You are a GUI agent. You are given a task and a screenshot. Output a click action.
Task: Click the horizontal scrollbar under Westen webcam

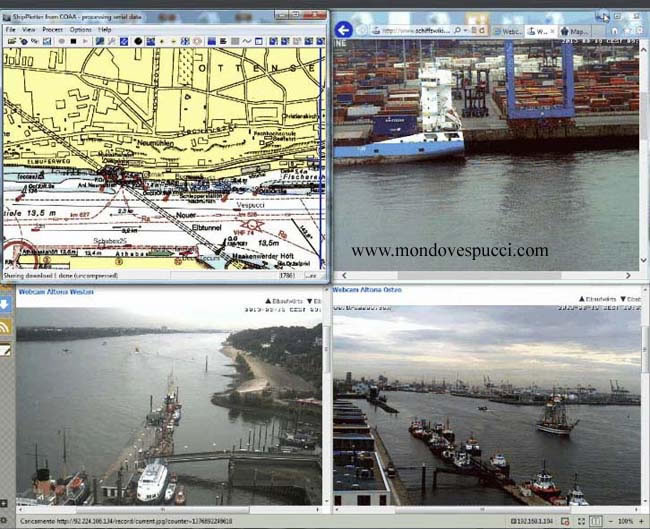[169, 510]
